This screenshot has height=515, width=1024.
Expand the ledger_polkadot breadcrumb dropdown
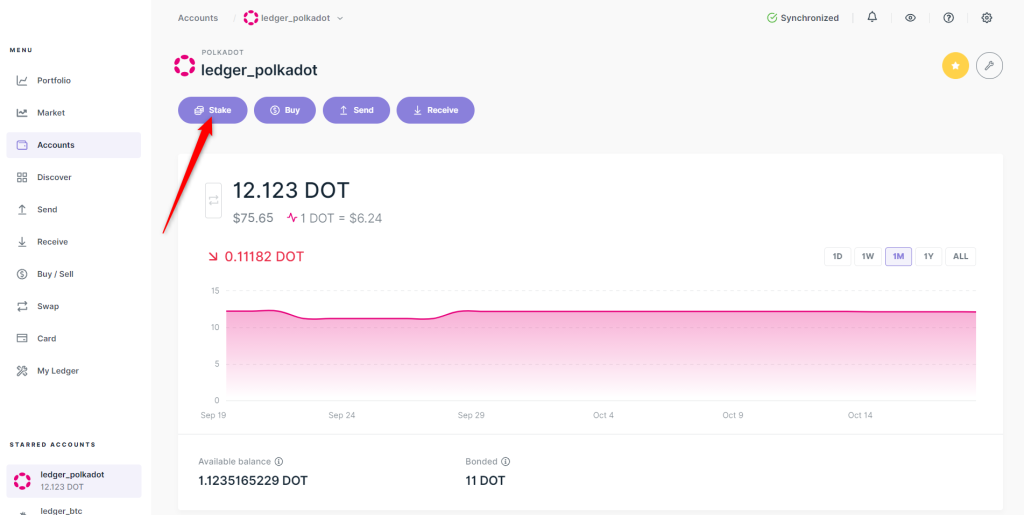tap(340, 18)
